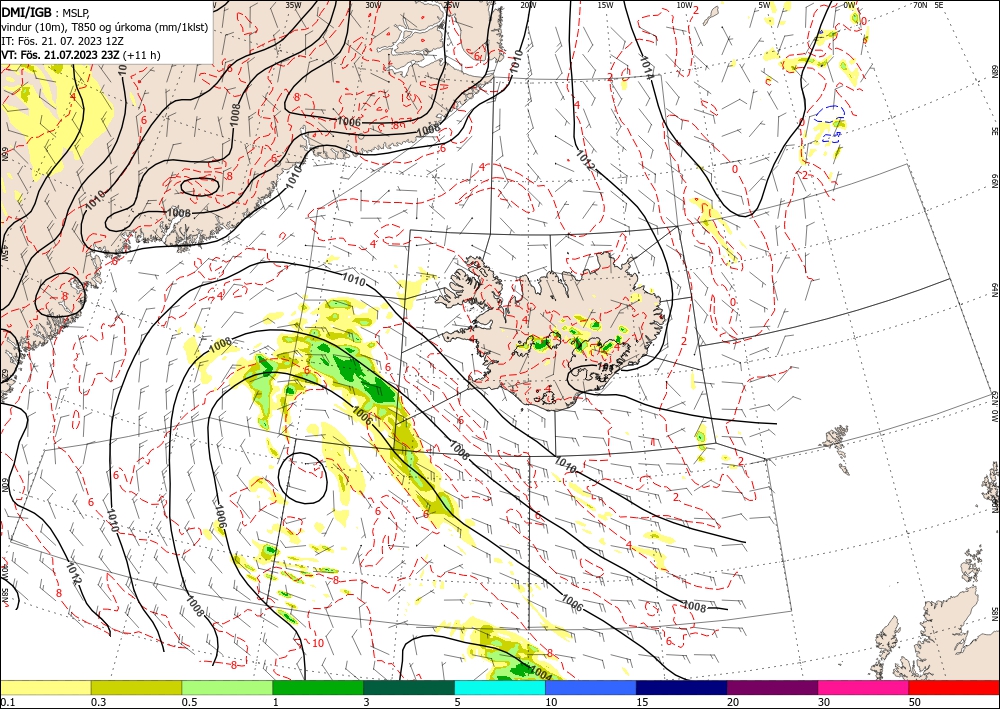Click the '5W' longitude label

pos(765,5)
